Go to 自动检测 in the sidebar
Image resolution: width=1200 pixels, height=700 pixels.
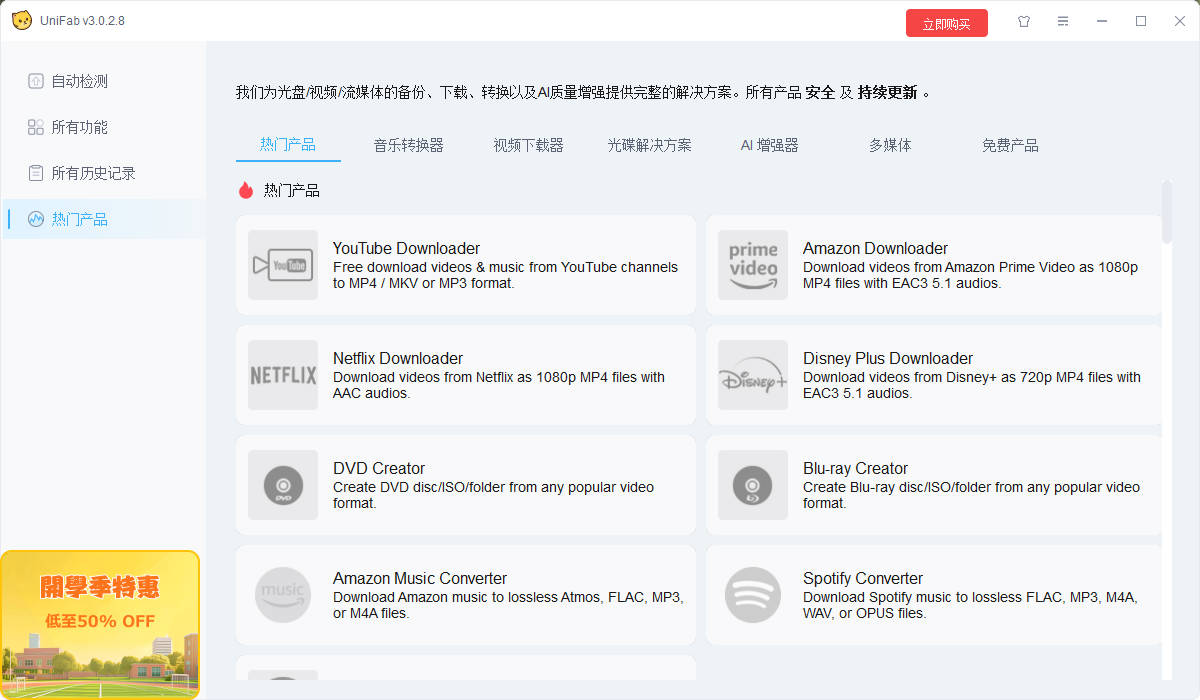(79, 81)
